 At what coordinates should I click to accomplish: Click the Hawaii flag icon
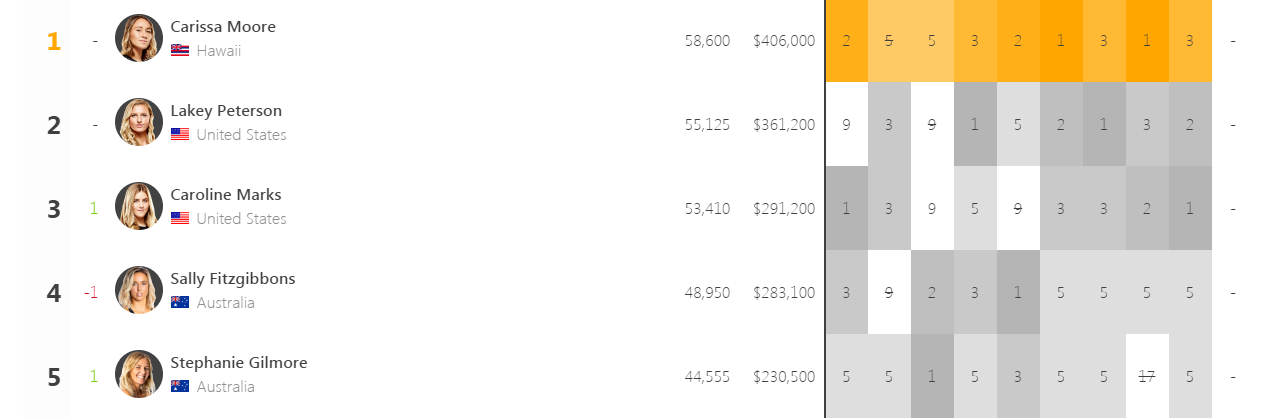point(180,50)
